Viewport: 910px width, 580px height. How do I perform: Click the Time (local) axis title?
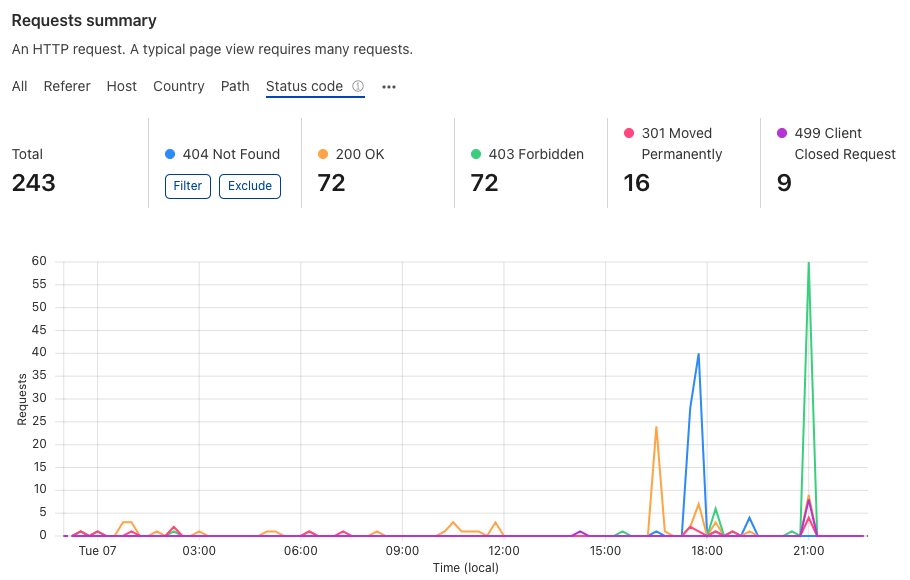(465, 568)
